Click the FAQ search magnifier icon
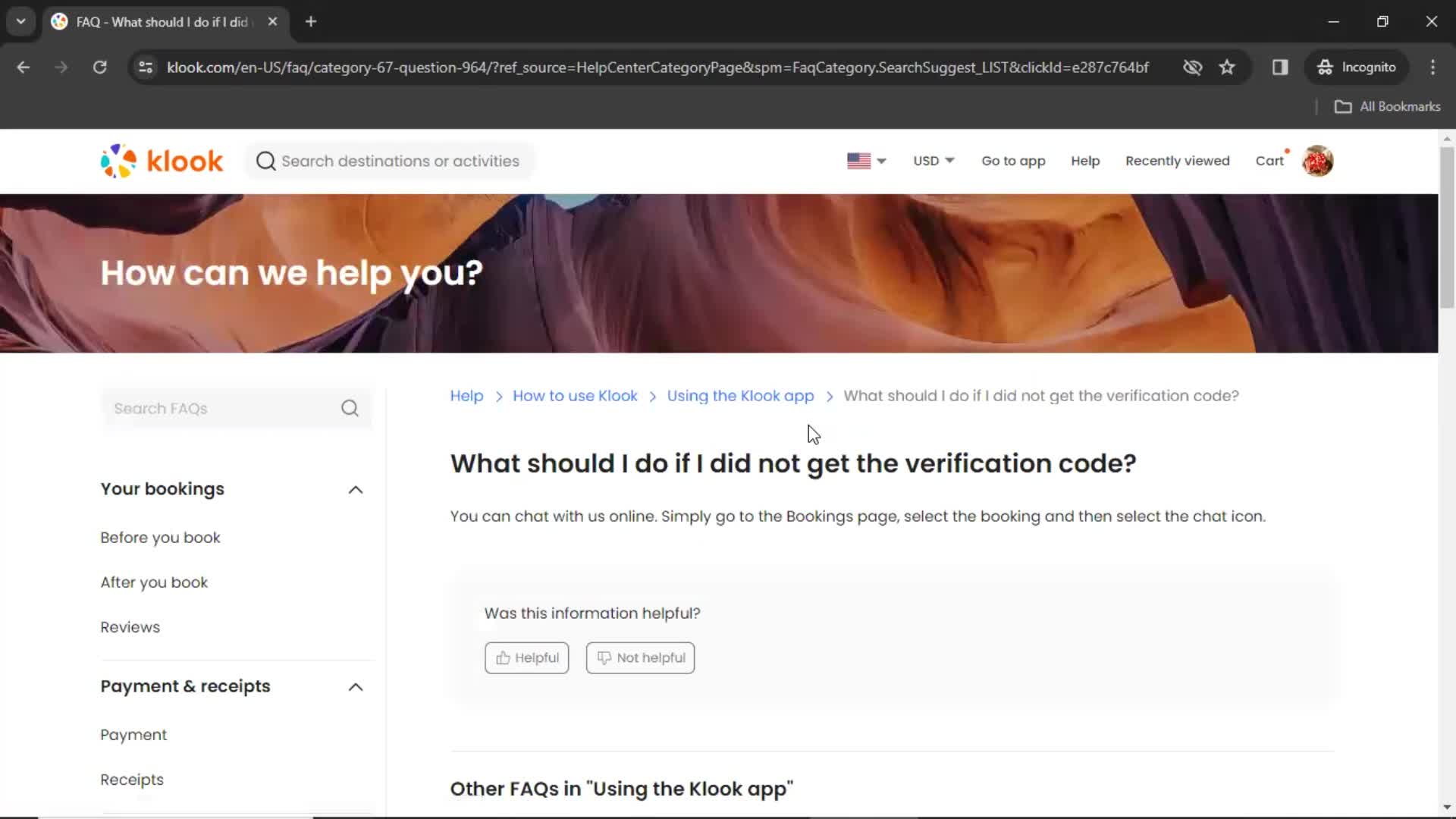 point(350,408)
